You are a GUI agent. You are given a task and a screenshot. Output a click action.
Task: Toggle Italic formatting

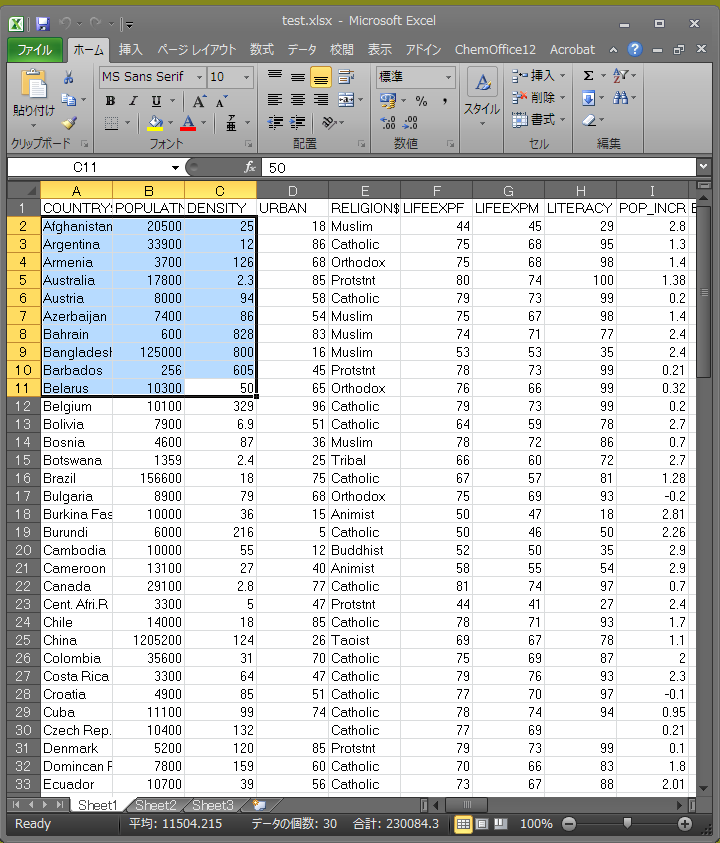click(133, 101)
